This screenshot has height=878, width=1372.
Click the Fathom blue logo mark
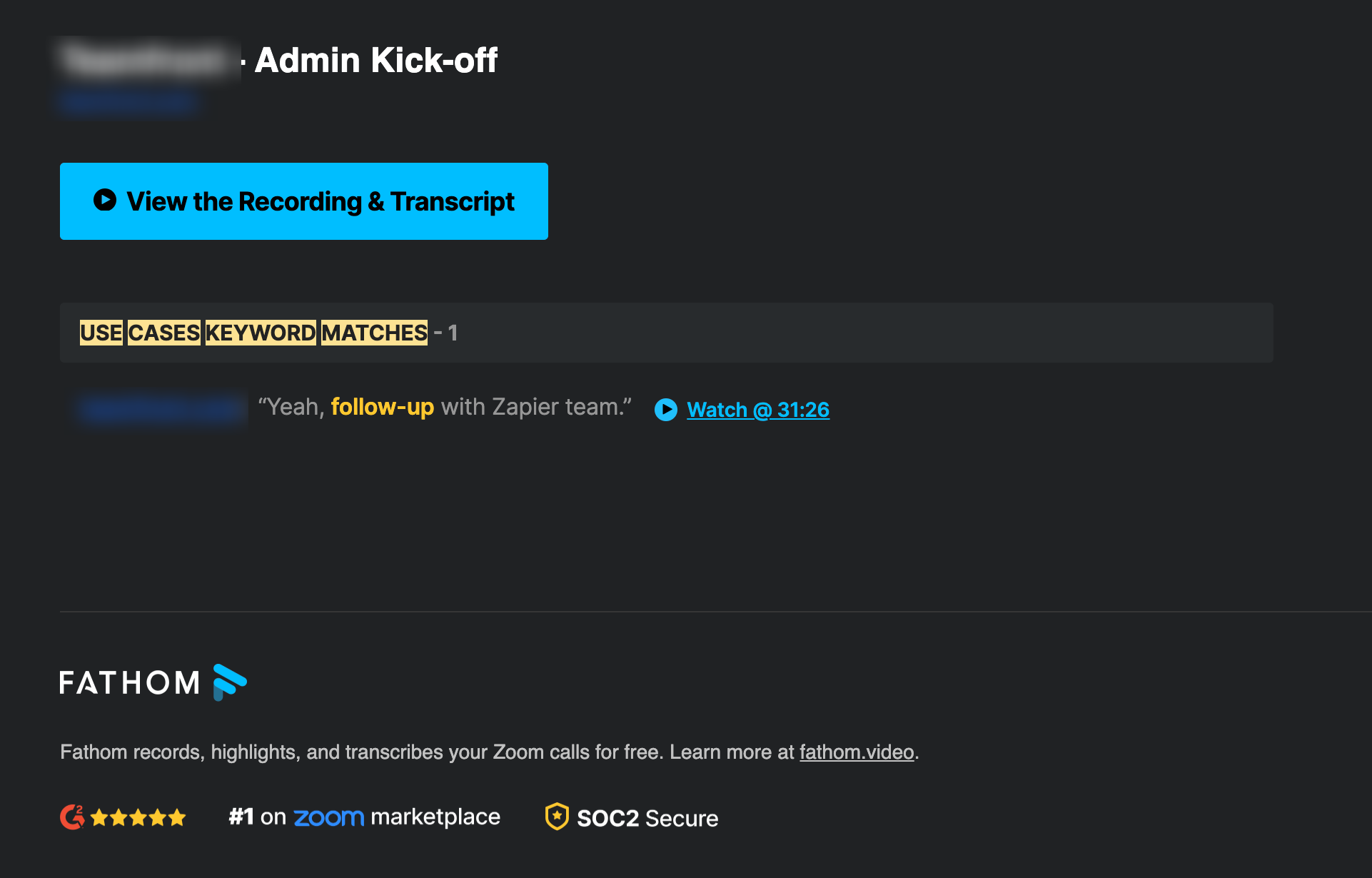click(x=229, y=682)
